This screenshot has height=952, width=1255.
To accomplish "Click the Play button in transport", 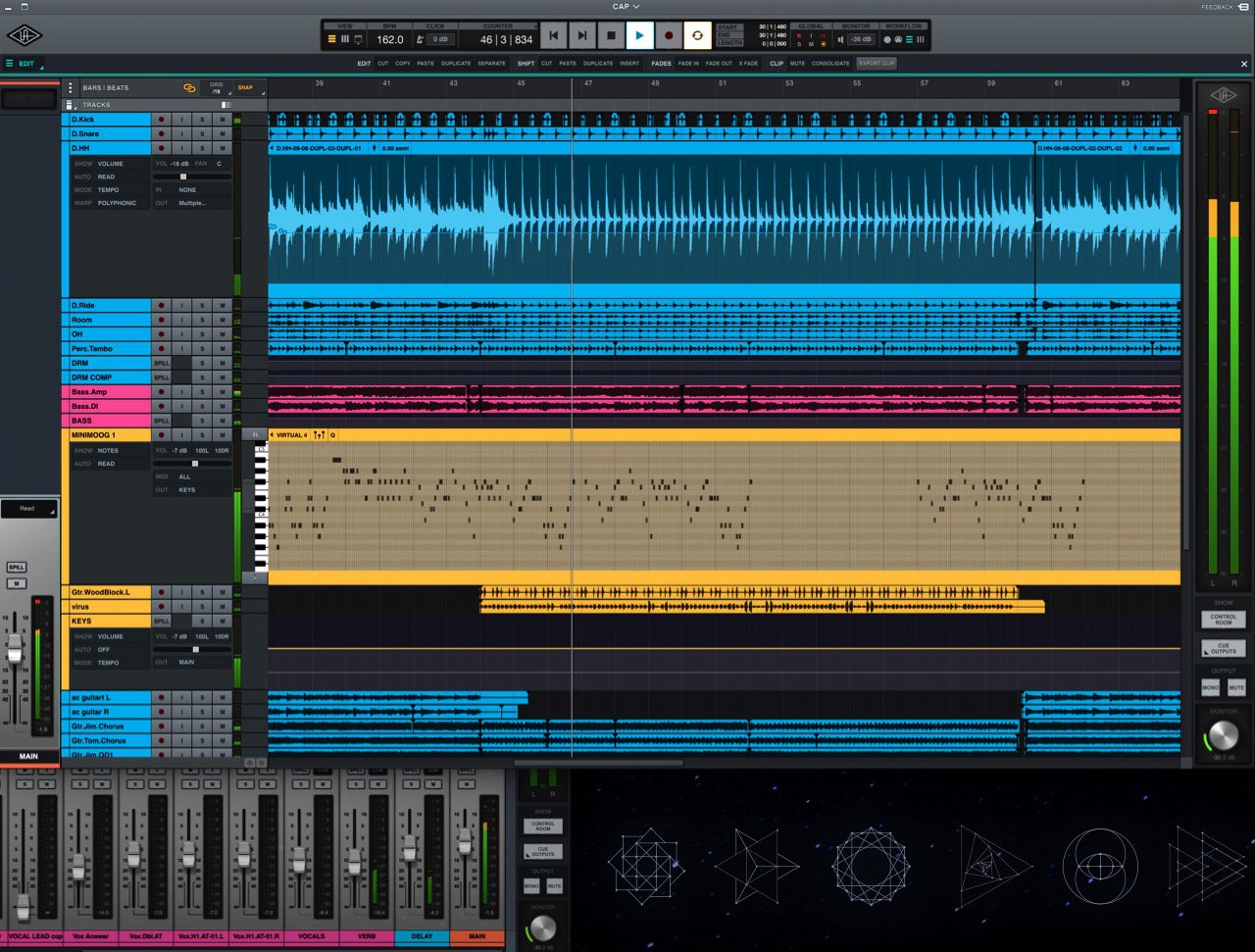I will pyautogui.click(x=639, y=36).
